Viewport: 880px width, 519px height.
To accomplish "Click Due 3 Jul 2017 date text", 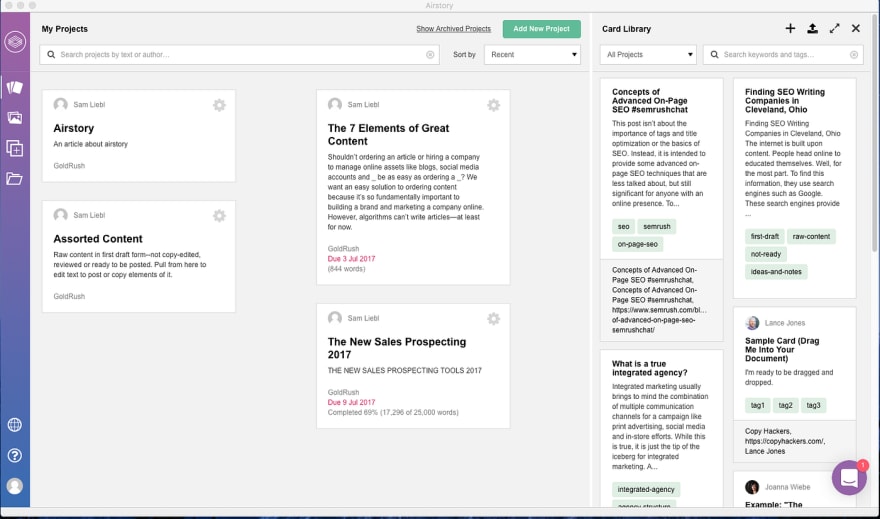I will [x=351, y=259].
